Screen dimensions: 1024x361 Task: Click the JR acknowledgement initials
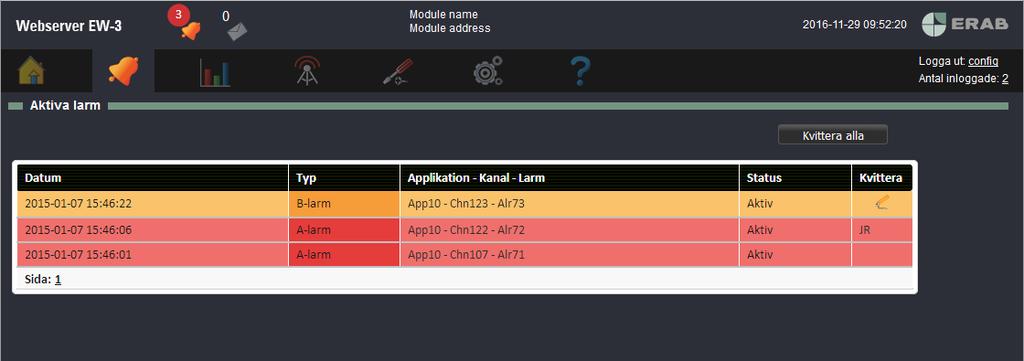coord(865,230)
